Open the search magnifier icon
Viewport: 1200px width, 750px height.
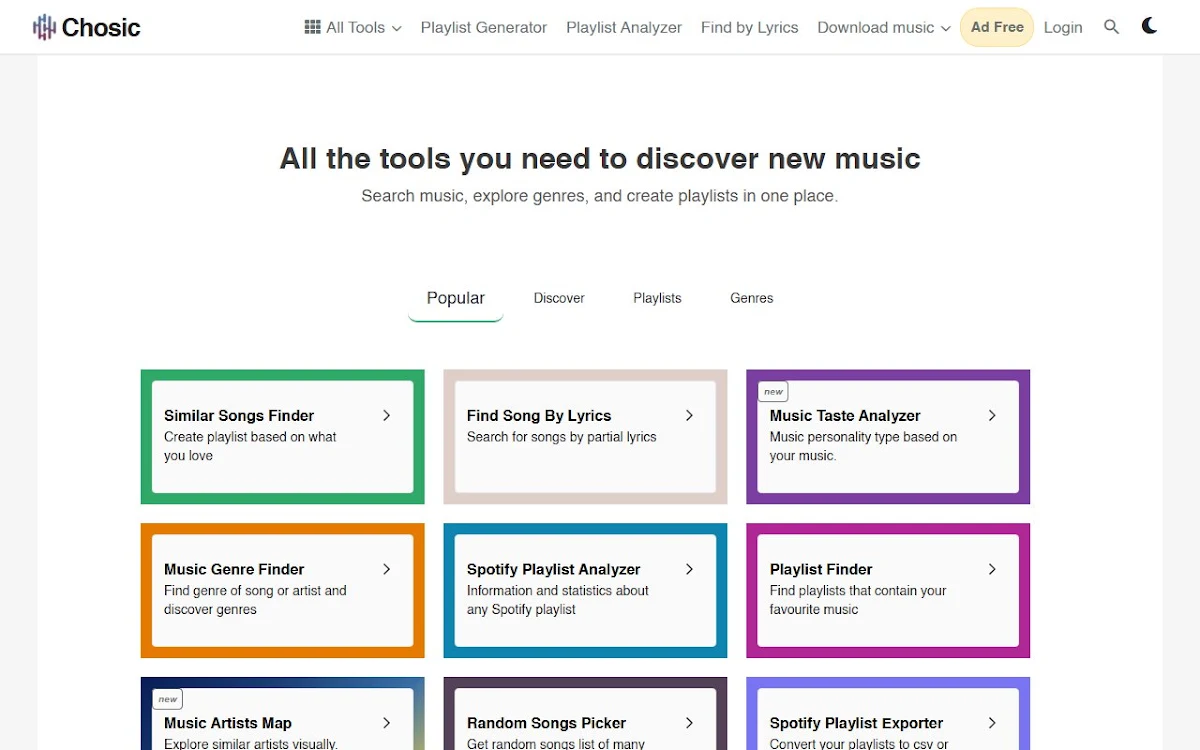pos(1111,27)
